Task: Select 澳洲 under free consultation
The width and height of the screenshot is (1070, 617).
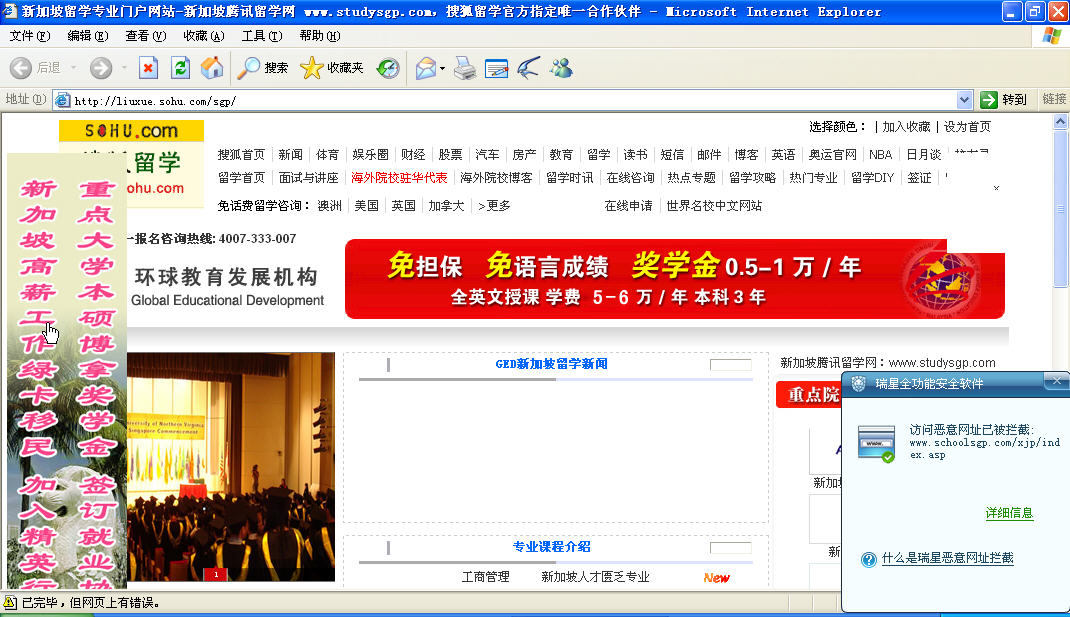Action: pyautogui.click(x=330, y=205)
